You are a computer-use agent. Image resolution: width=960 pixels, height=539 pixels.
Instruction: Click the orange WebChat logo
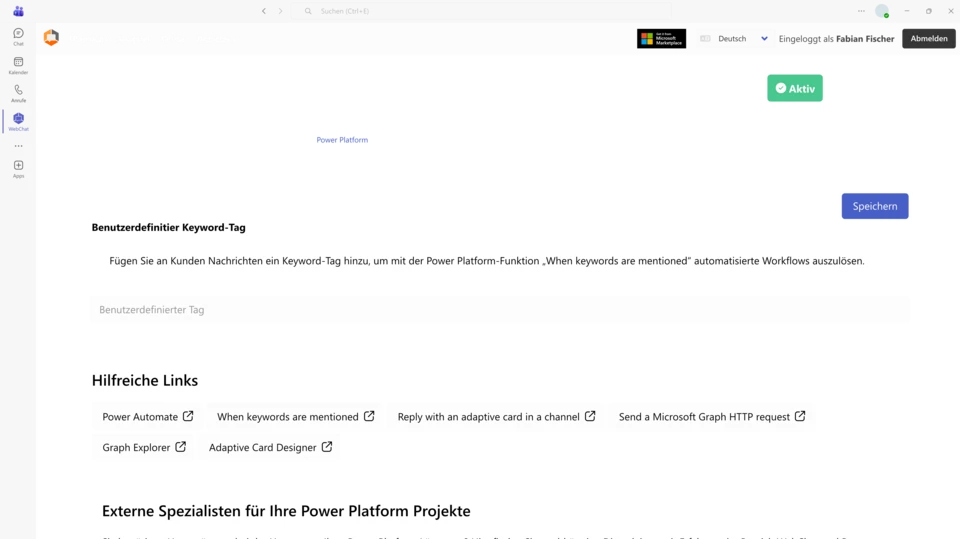(51, 38)
